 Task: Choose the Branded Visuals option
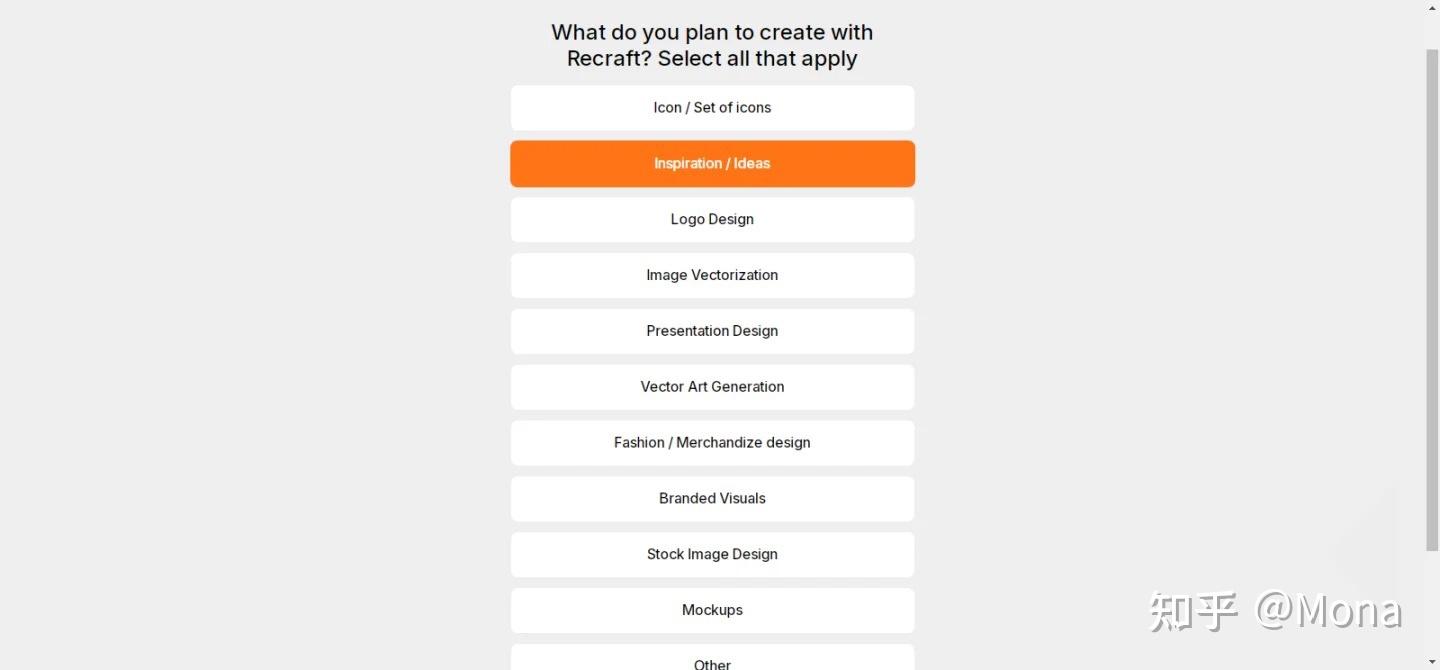tap(712, 499)
